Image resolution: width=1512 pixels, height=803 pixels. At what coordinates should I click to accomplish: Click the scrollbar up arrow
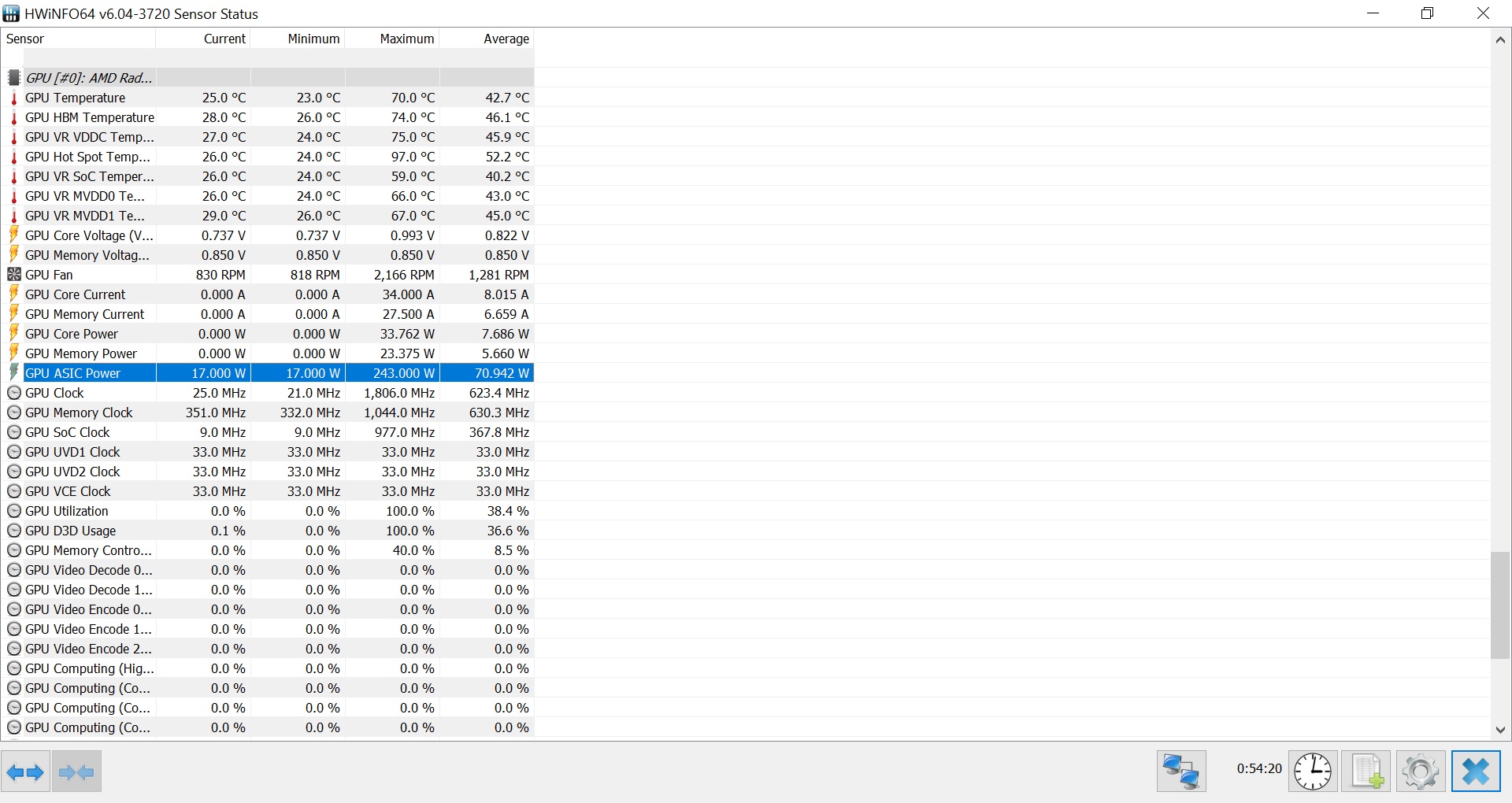[1500, 39]
